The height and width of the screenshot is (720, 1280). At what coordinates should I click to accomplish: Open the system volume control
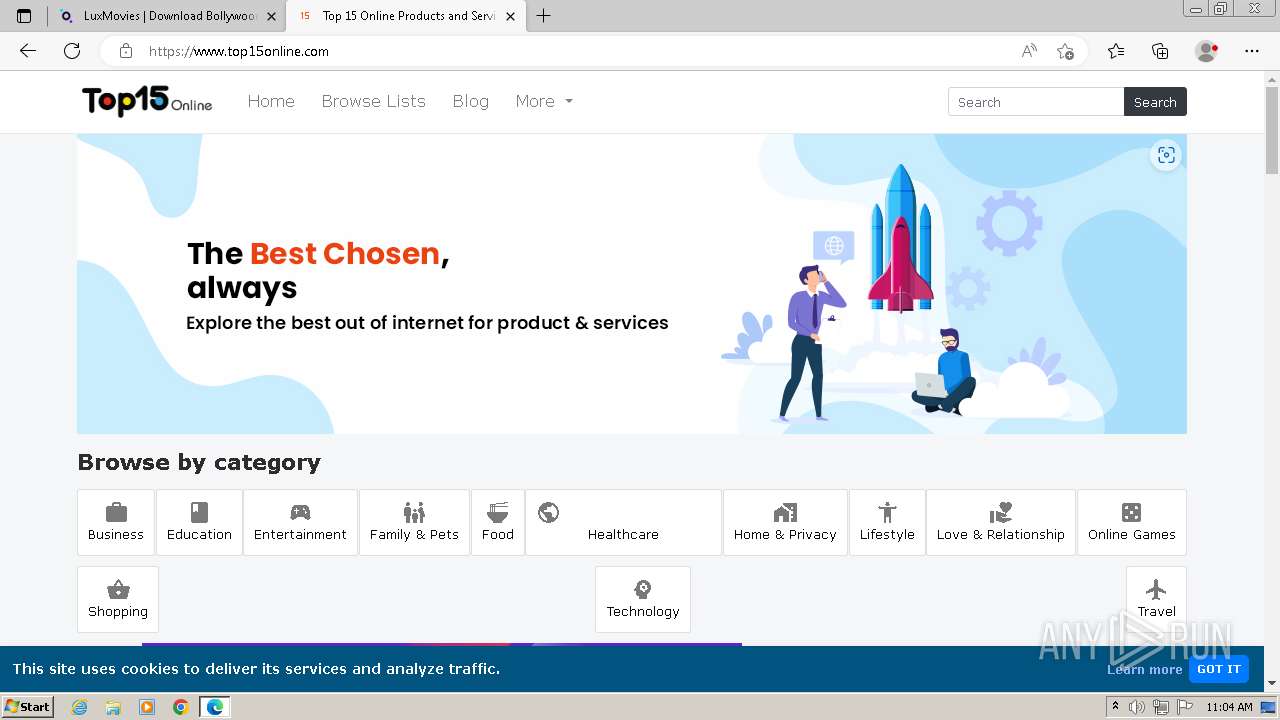click(x=1137, y=707)
